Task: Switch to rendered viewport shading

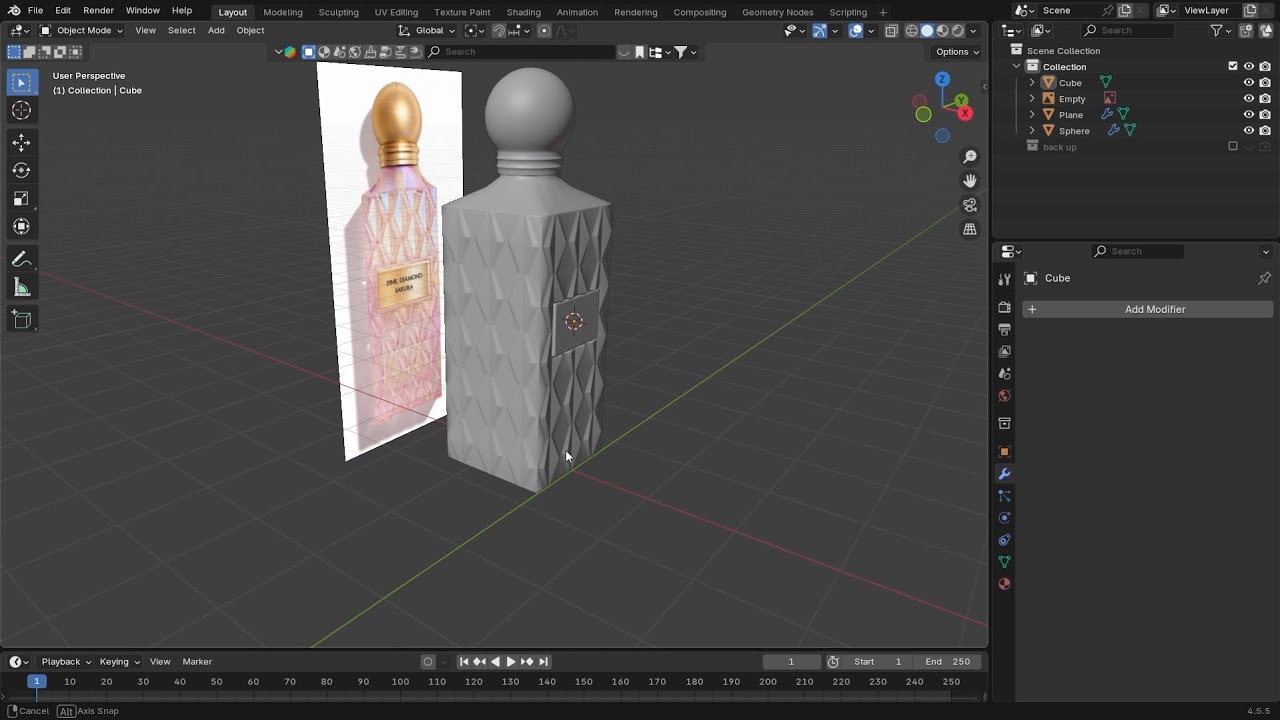Action: click(958, 31)
